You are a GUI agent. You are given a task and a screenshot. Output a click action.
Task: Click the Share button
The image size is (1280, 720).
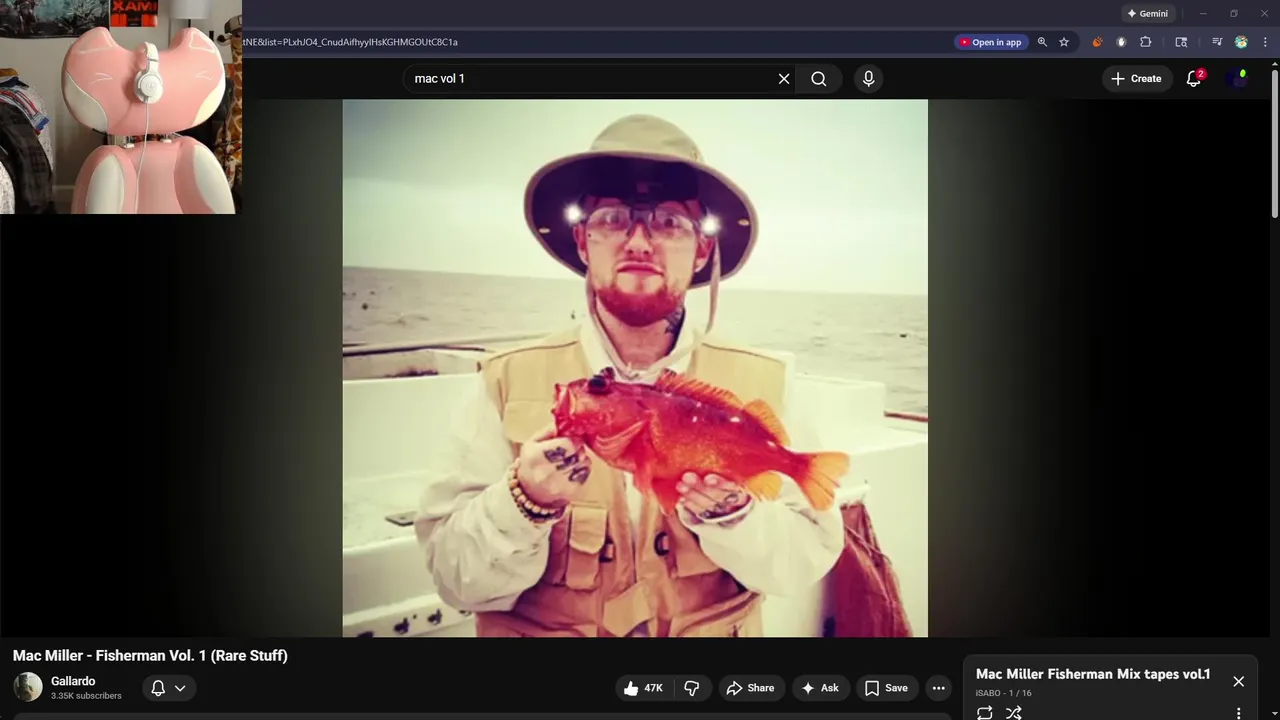tap(750, 688)
